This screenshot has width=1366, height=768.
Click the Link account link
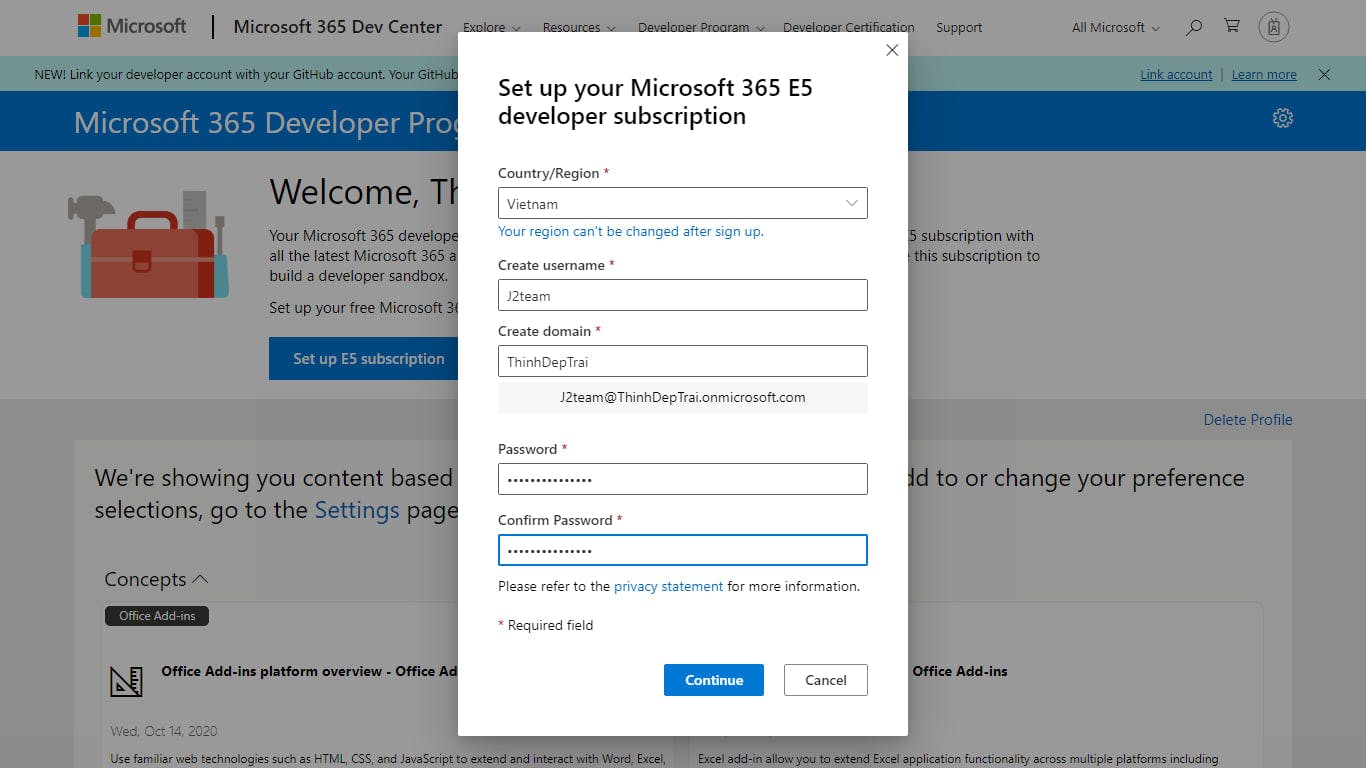[1176, 74]
